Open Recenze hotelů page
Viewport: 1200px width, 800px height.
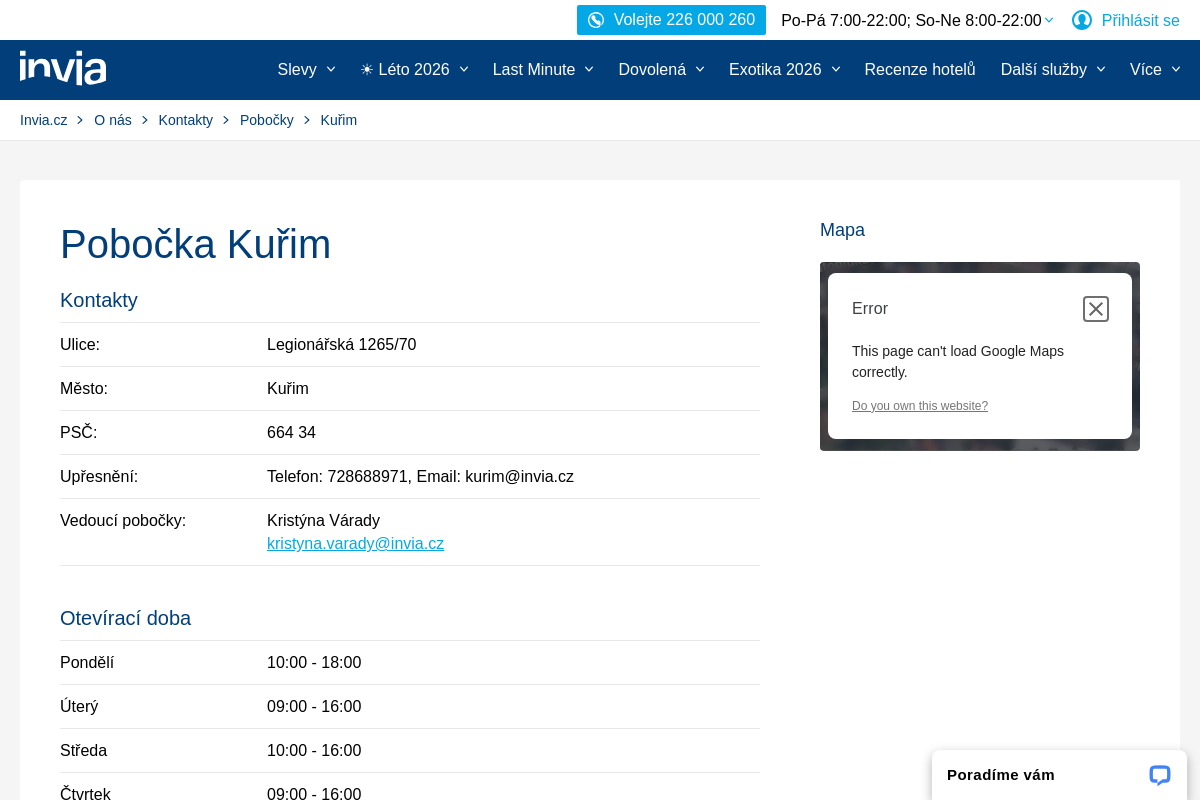tap(920, 70)
